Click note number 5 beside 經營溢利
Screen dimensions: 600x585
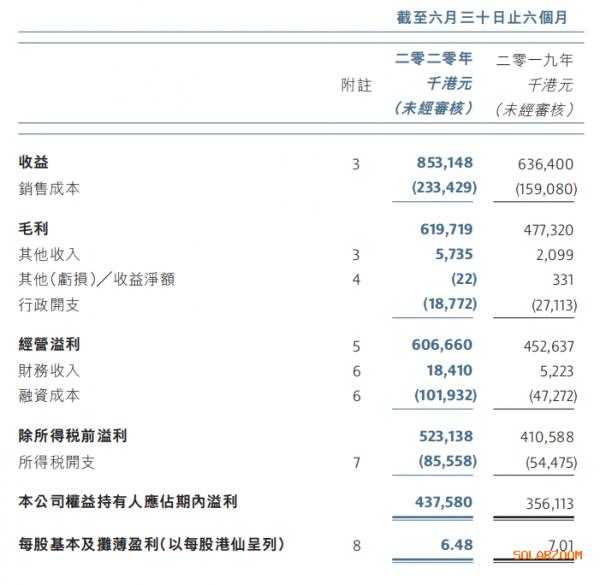356,346
